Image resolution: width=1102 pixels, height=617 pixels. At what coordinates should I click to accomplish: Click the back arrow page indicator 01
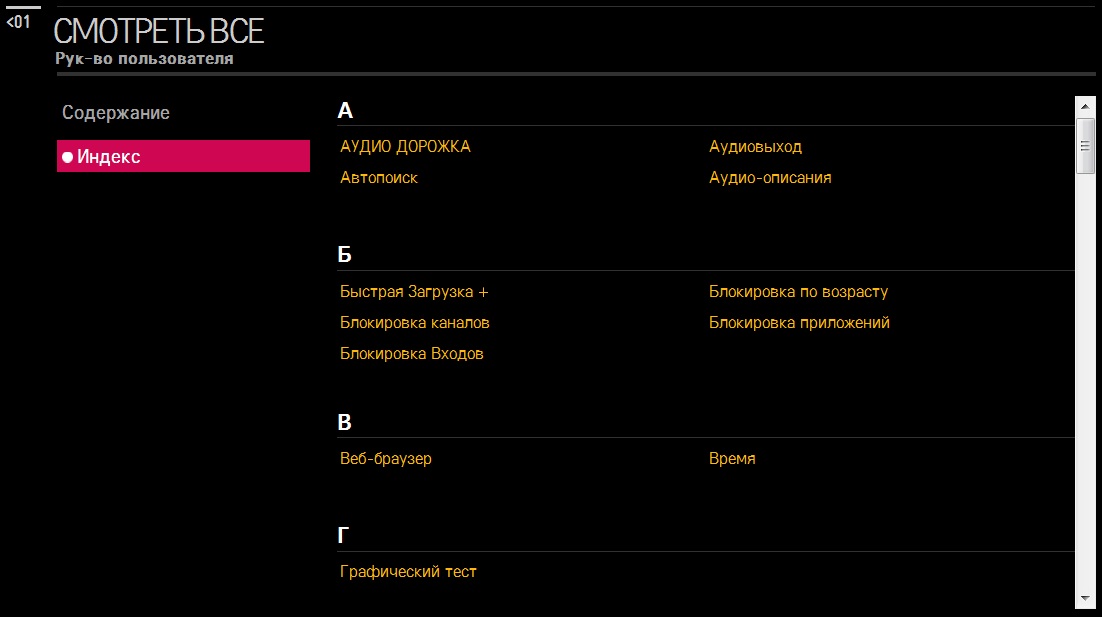[20, 21]
